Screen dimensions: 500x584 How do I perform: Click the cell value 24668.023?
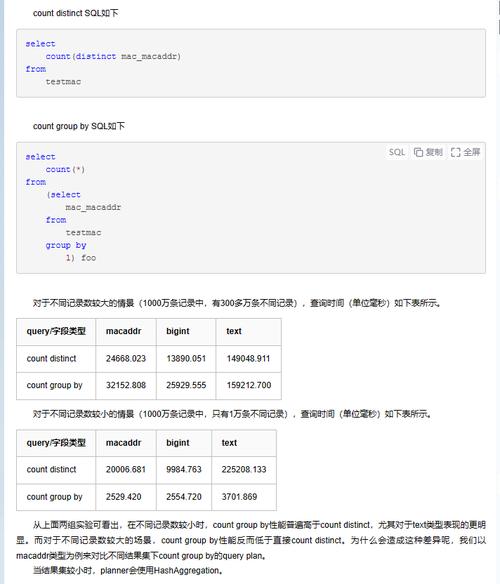[x=126, y=358]
